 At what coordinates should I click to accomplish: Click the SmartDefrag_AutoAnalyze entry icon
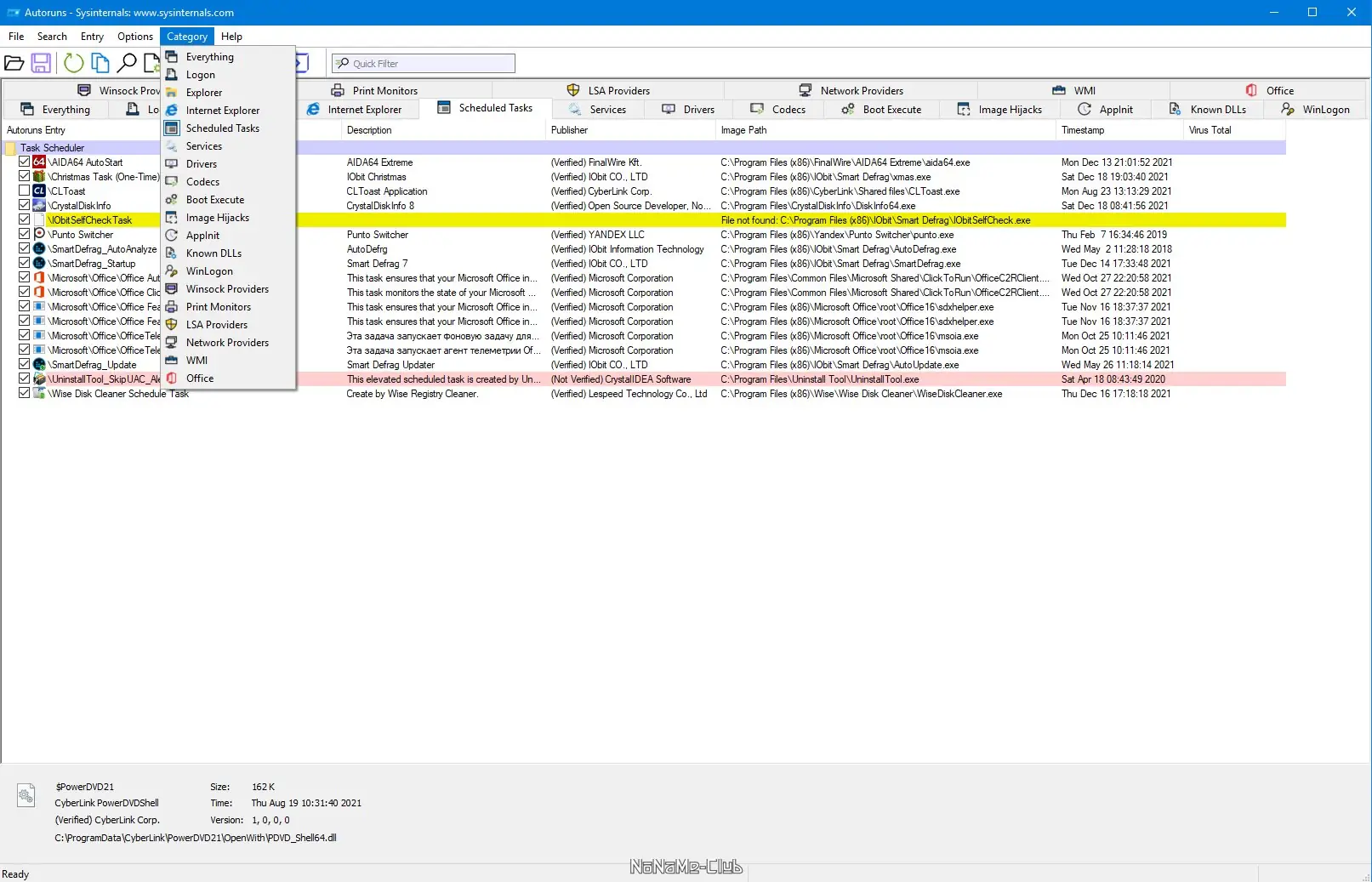(39, 249)
